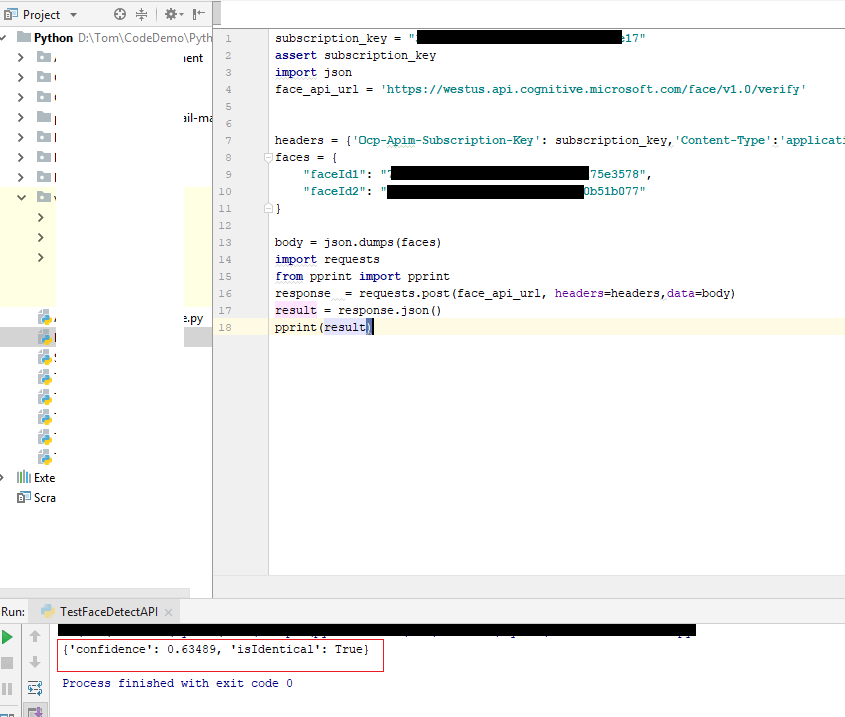
Task: Click the Up the Stack Trace arrow
Action: click(x=35, y=637)
